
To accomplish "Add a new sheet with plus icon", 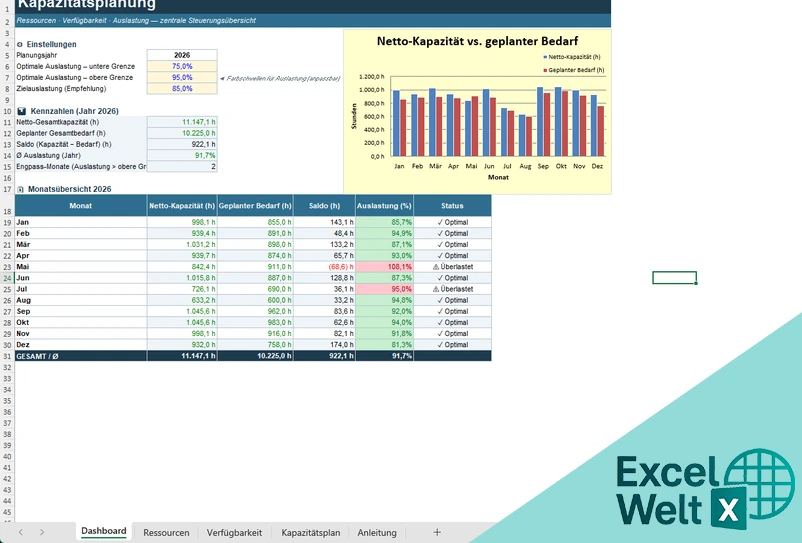I will click(x=437, y=532).
